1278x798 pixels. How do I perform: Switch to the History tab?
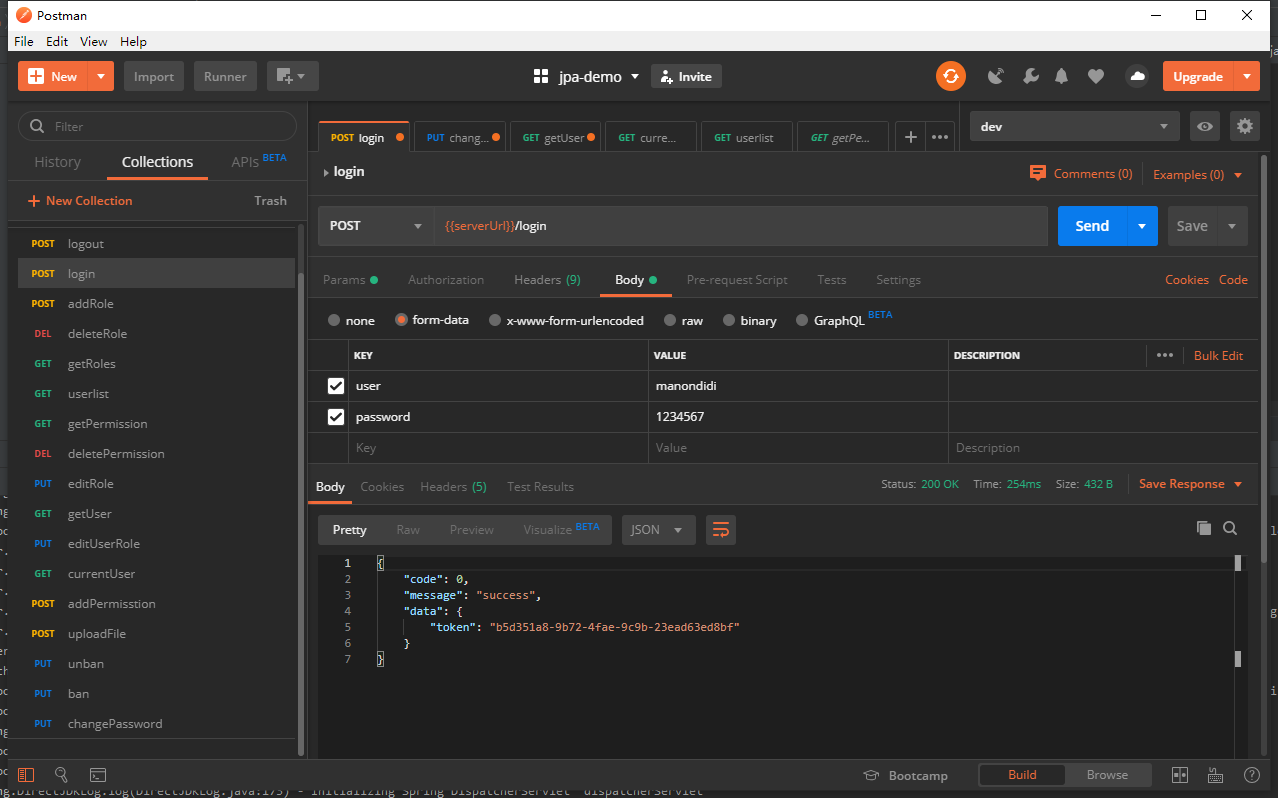pos(58,162)
